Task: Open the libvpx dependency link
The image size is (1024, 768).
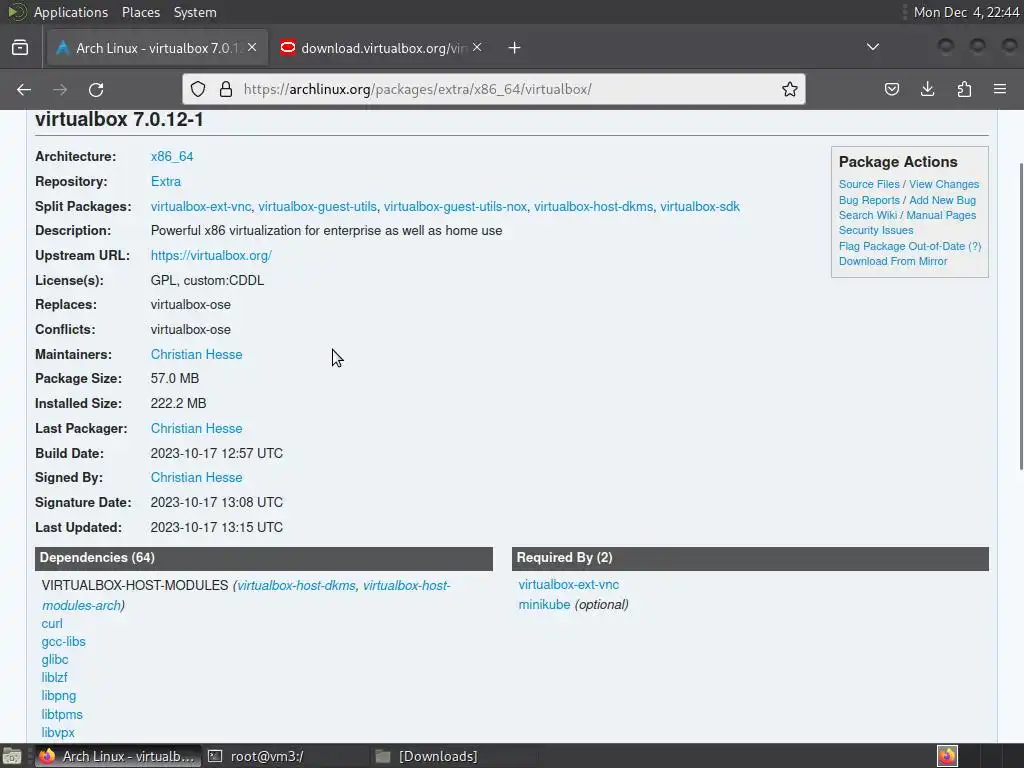Action: click(58, 733)
